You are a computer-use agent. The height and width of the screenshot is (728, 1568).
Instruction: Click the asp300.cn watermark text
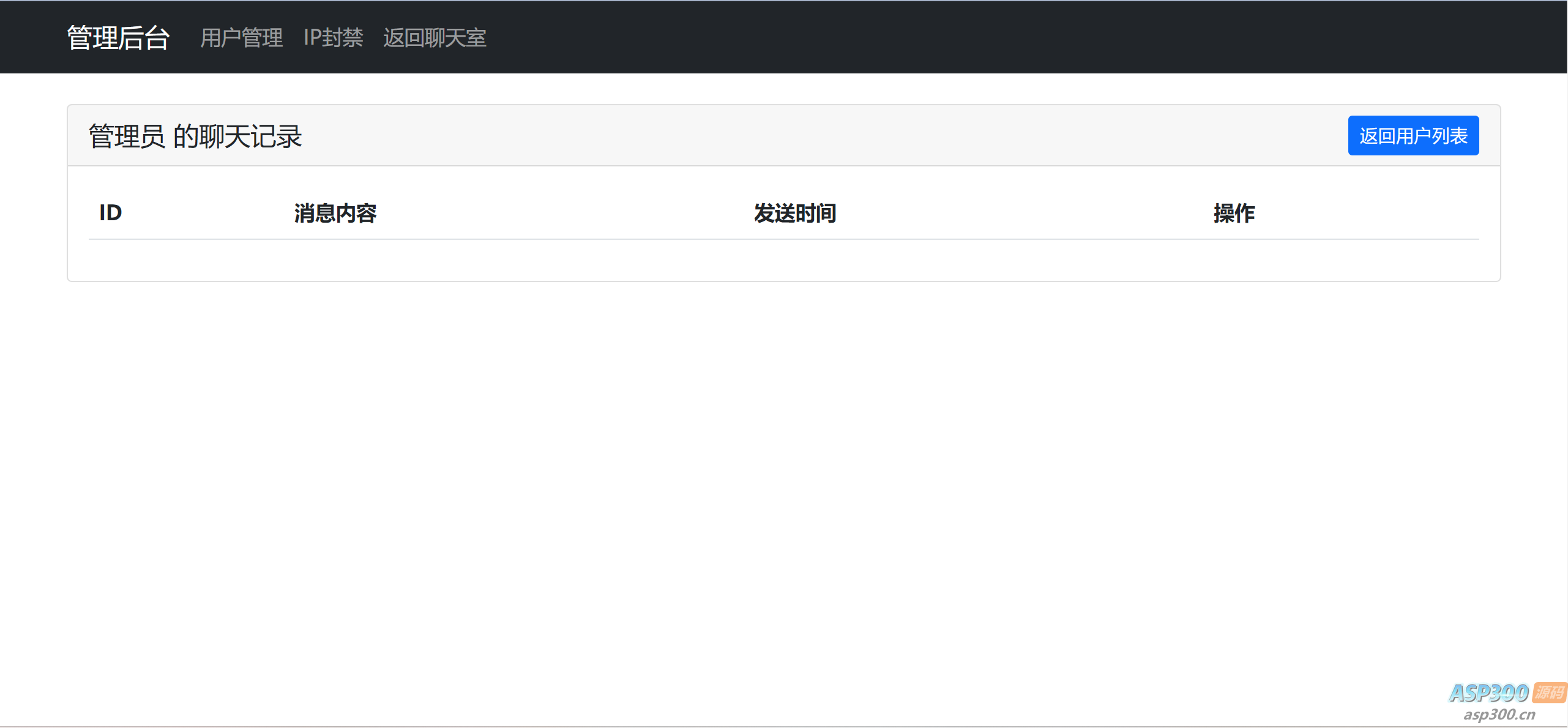[1499, 714]
